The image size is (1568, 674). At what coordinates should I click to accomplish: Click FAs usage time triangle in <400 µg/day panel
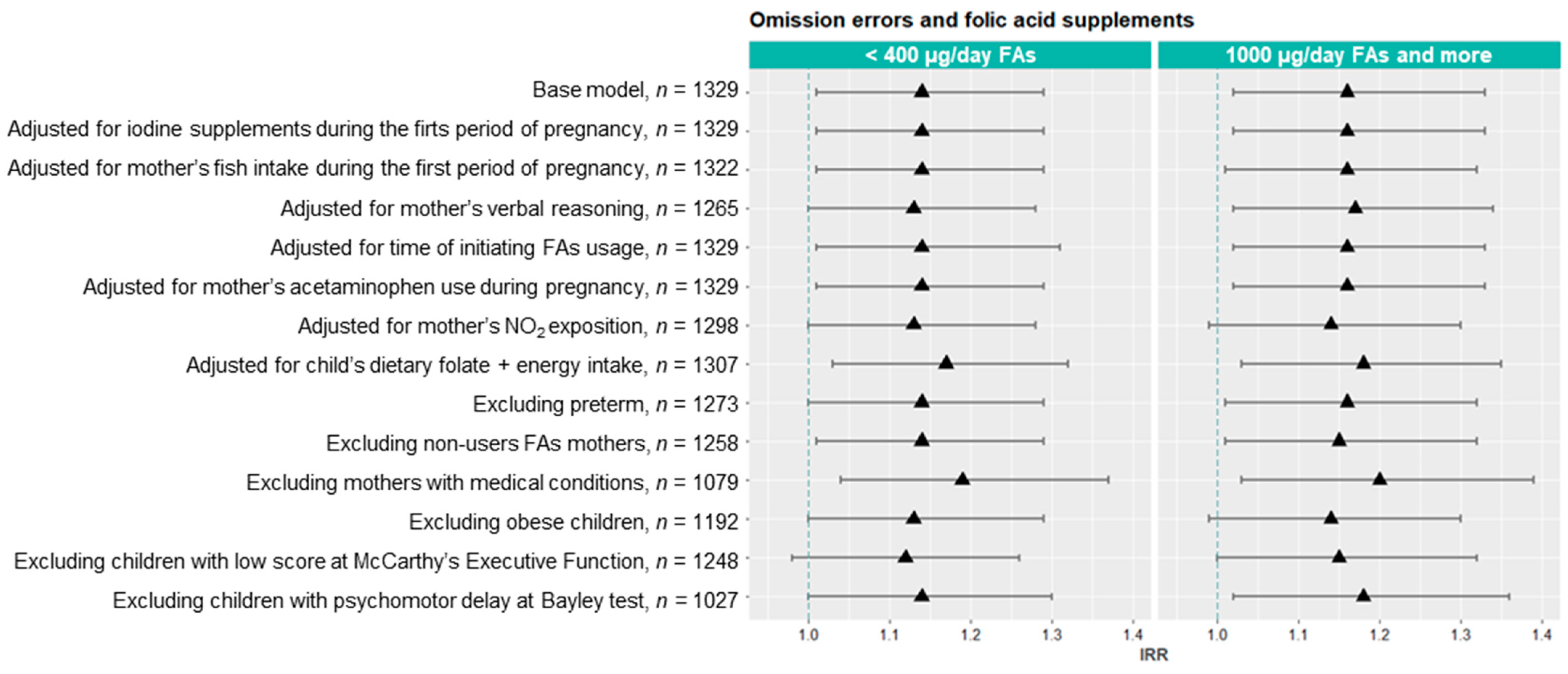[921, 246]
